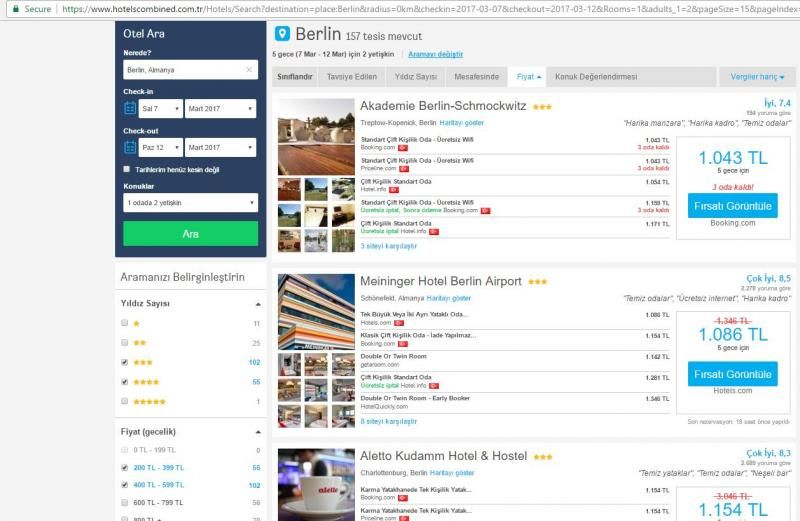Screen dimensions: 800x521
Task: Collapse the Yıldız Sayısı filter section
Action: (x=259, y=303)
